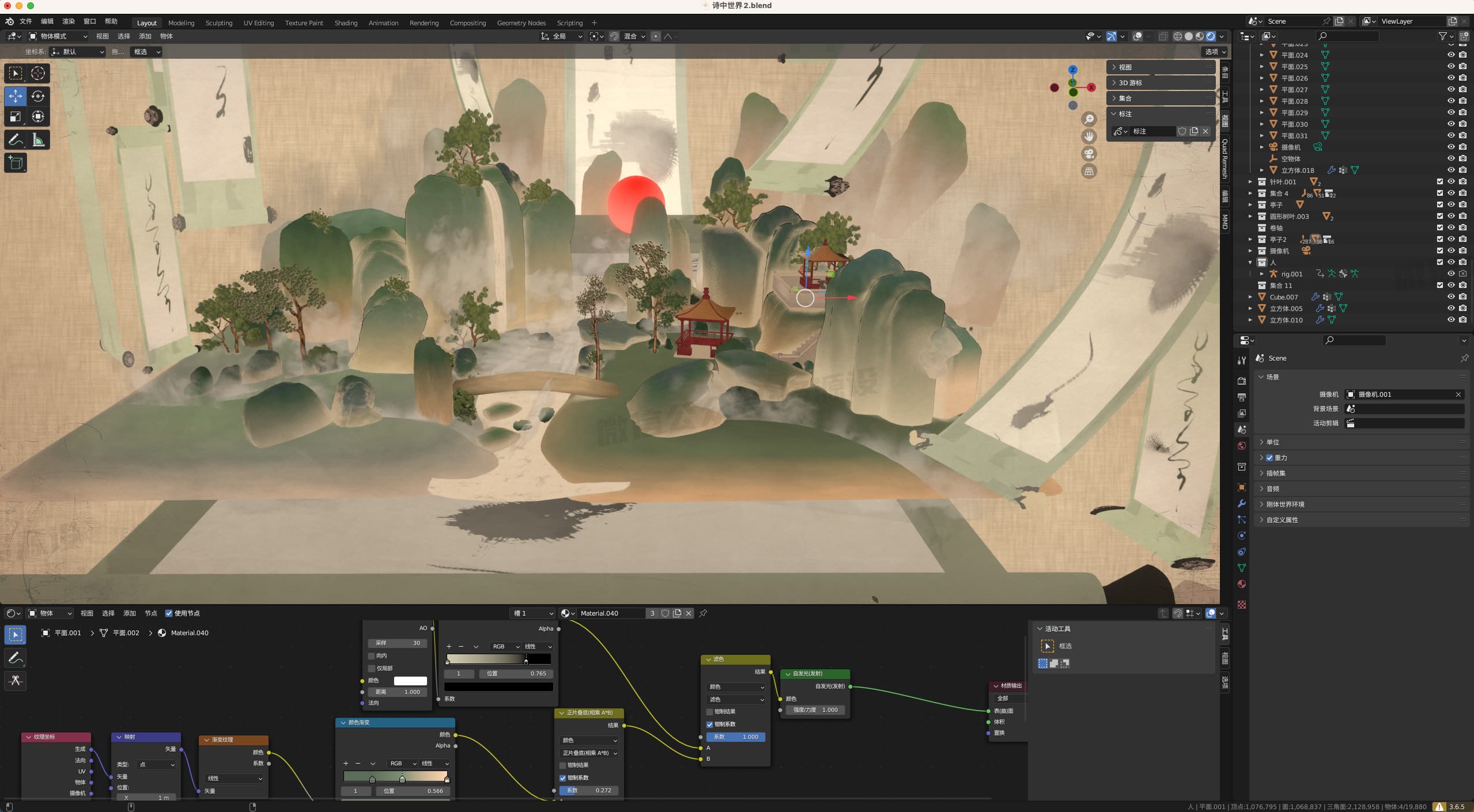Activate the Rotate tool
This screenshot has width=1474, height=812.
point(38,96)
